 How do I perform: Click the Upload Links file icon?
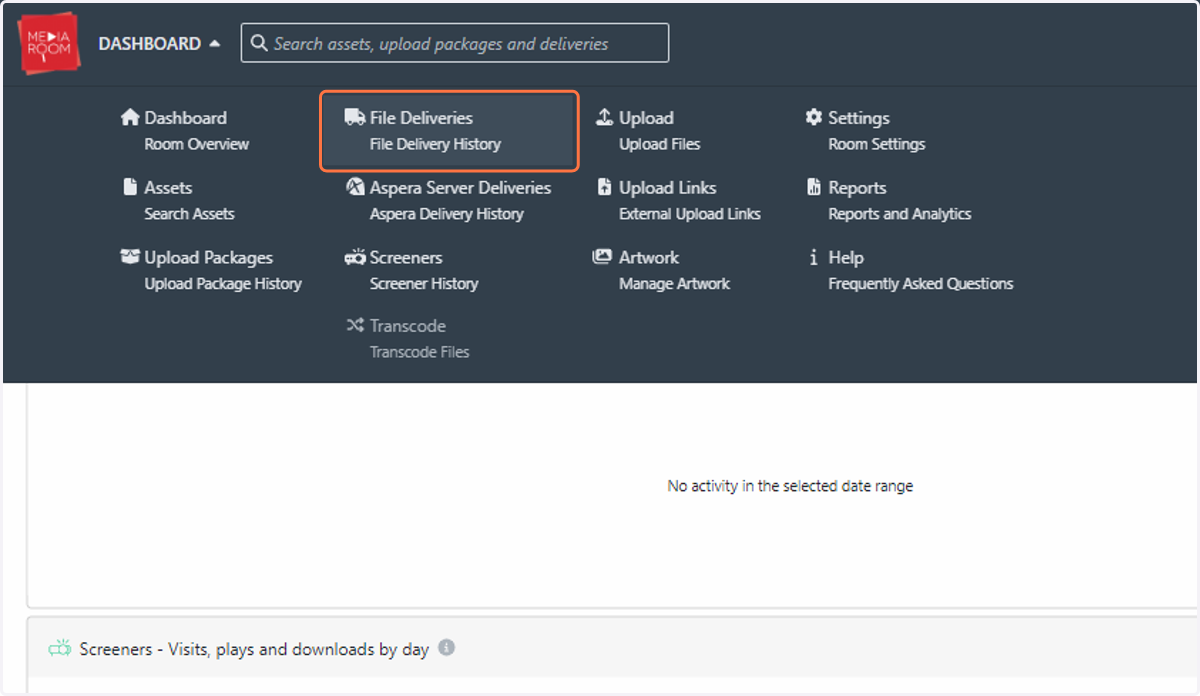604,187
